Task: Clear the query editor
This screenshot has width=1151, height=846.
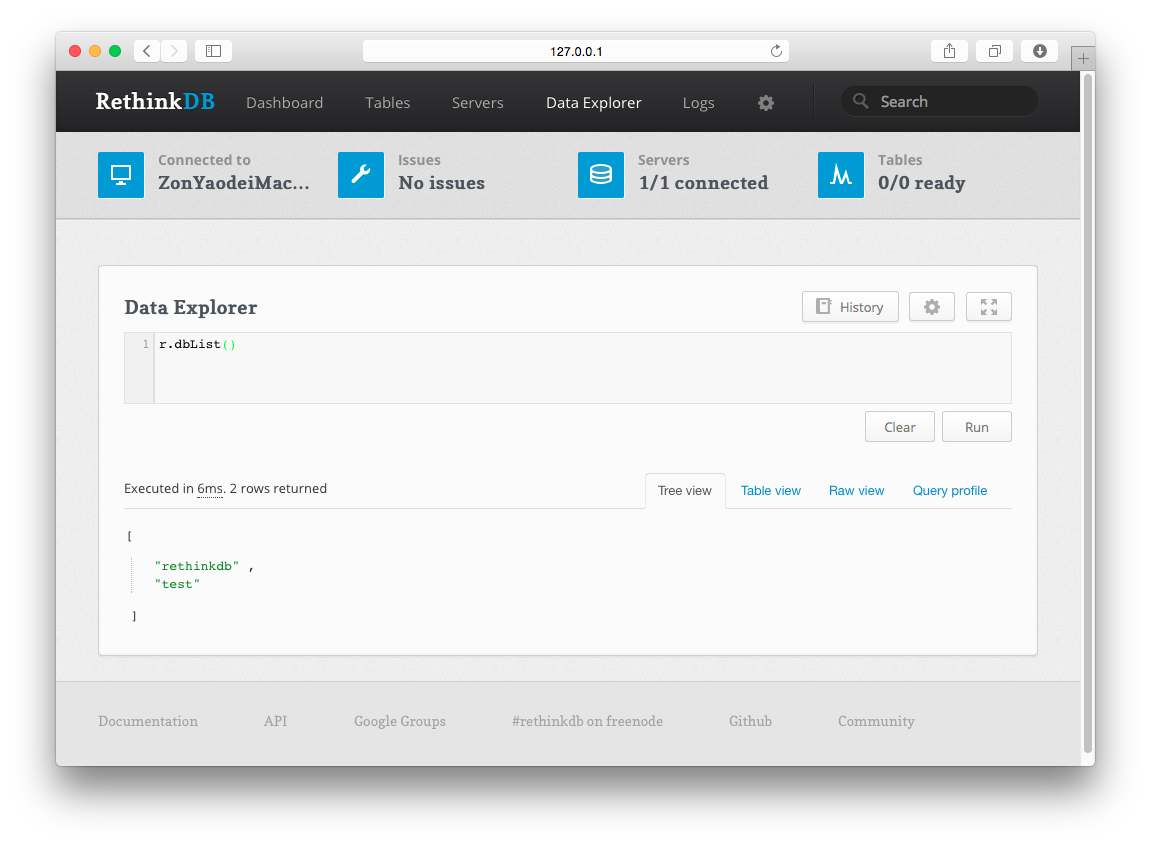Action: 900,427
